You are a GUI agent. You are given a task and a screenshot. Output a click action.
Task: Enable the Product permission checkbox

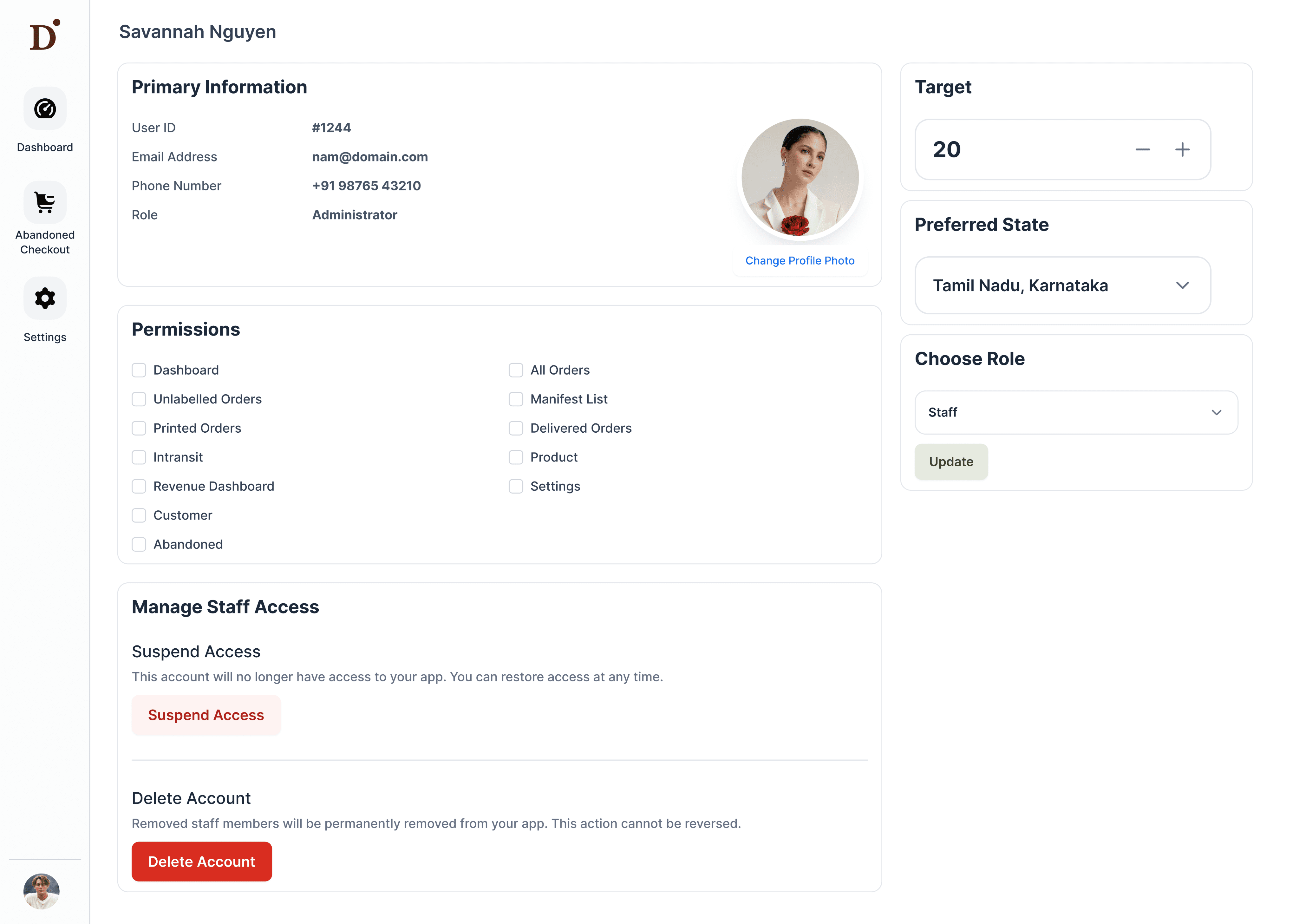pyautogui.click(x=516, y=457)
